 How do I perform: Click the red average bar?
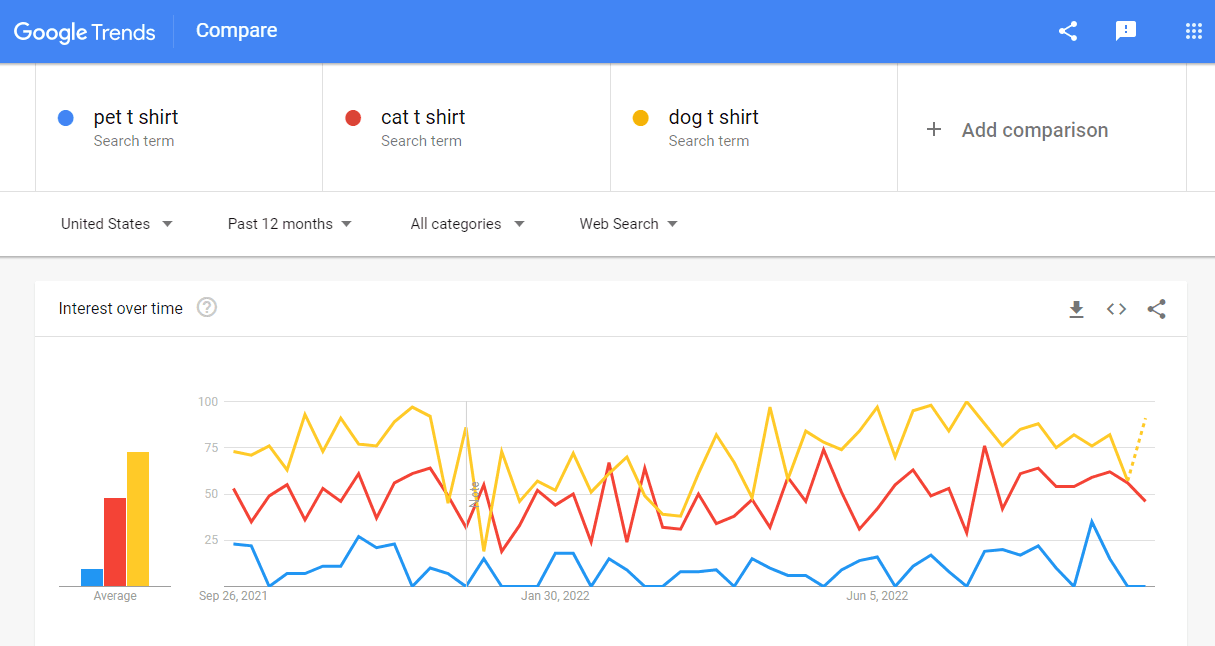(115, 541)
